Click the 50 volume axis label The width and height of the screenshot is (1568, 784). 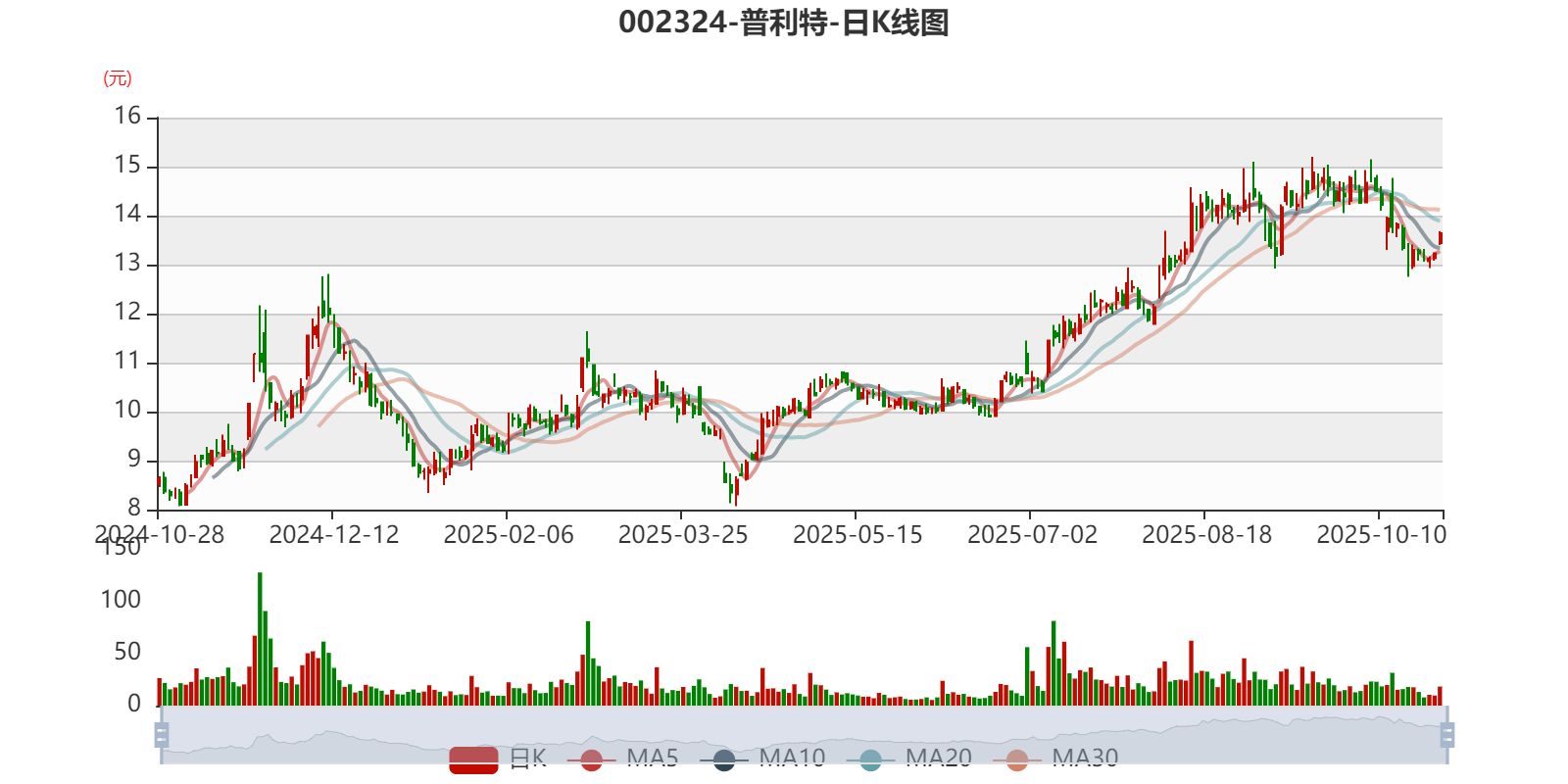click(x=127, y=652)
